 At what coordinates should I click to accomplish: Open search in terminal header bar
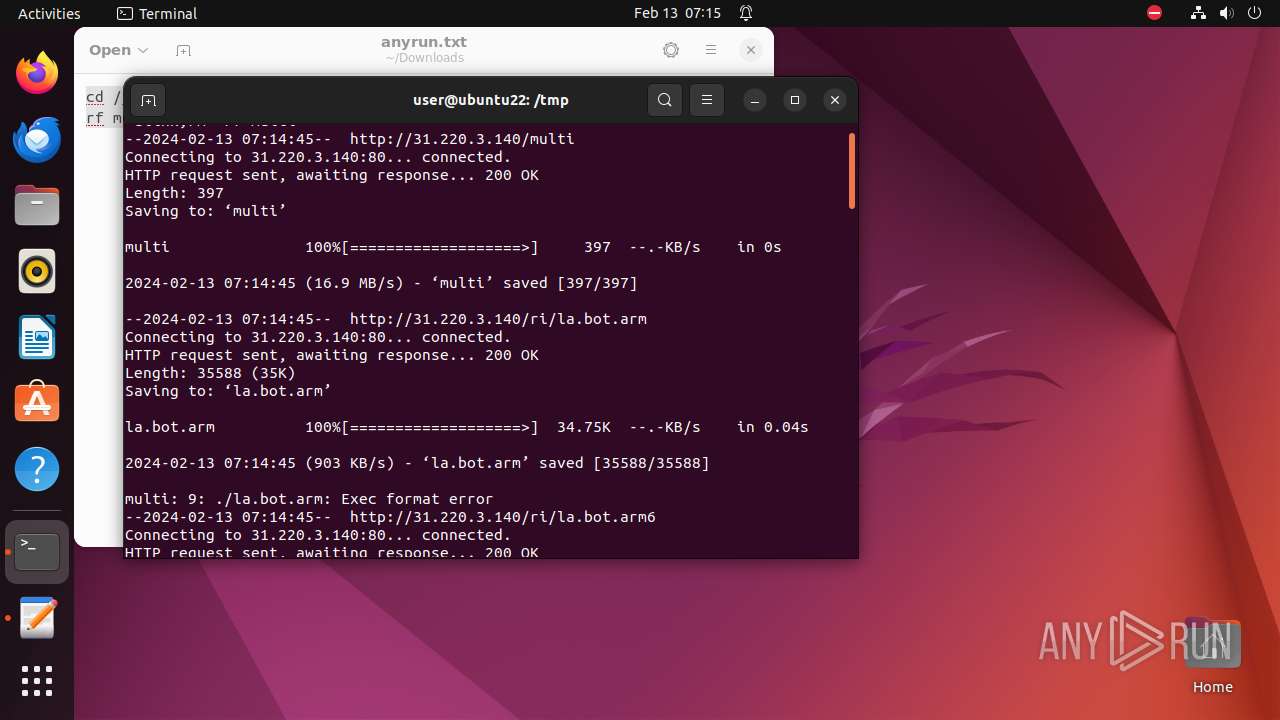(x=665, y=100)
